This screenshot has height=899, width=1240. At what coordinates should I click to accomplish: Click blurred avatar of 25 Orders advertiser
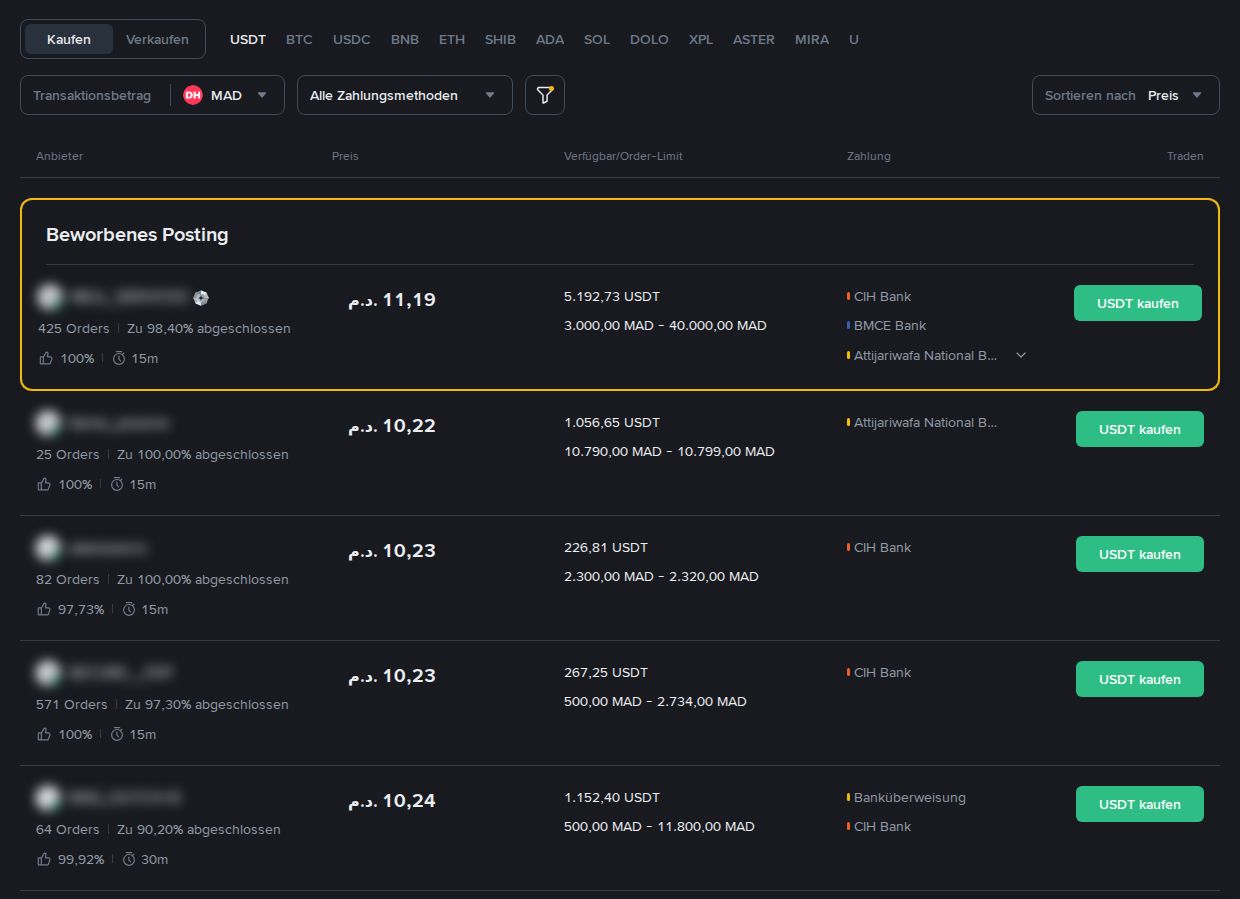pyautogui.click(x=46, y=423)
